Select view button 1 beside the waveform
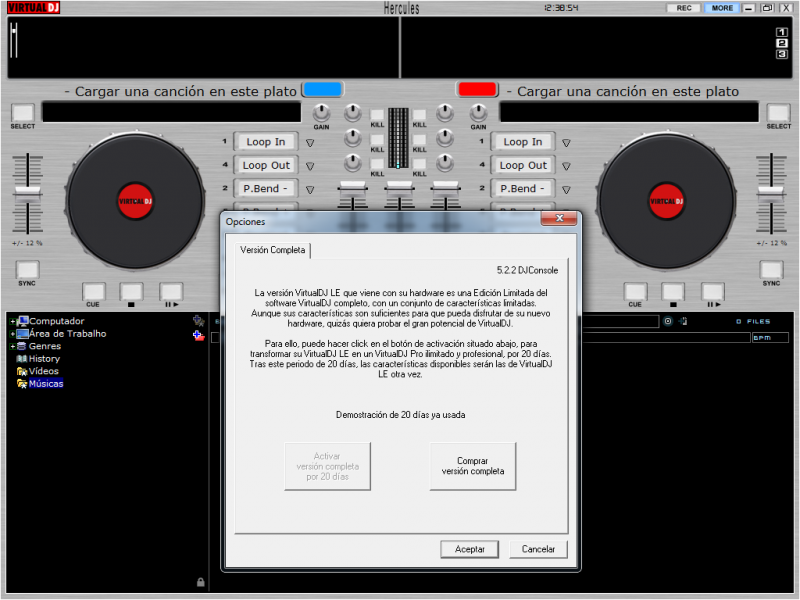The image size is (800, 600). (782, 32)
